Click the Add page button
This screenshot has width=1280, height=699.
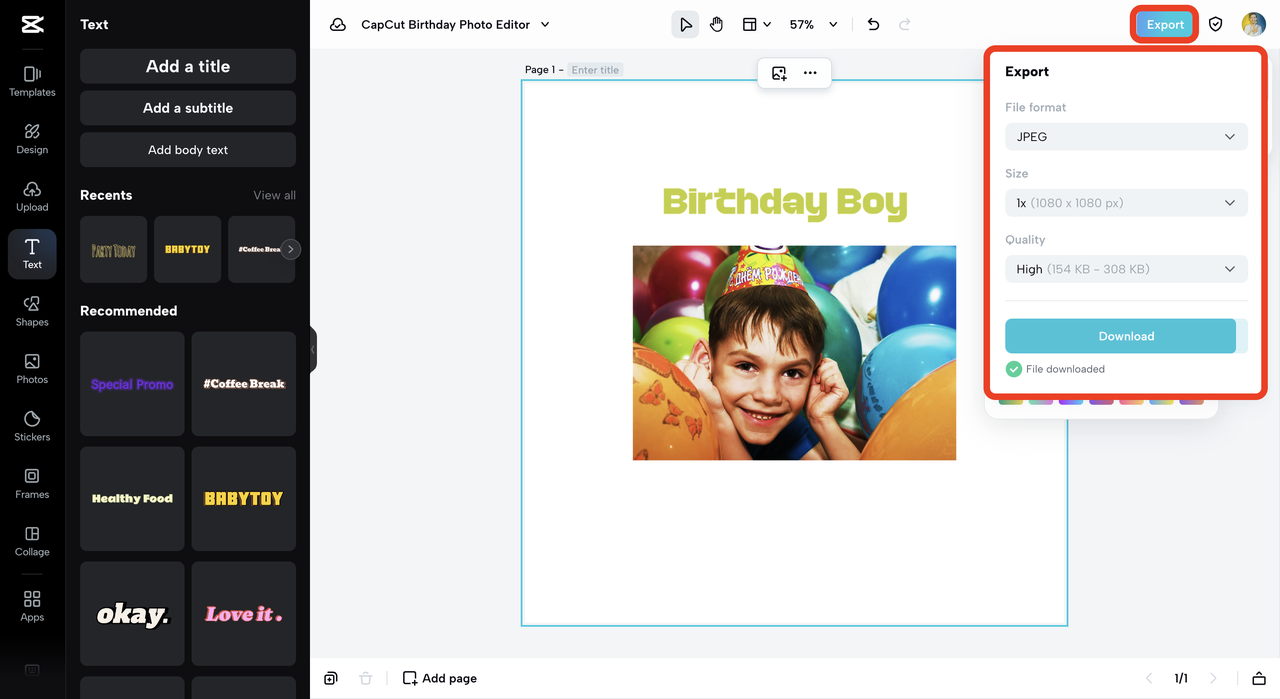click(440, 678)
